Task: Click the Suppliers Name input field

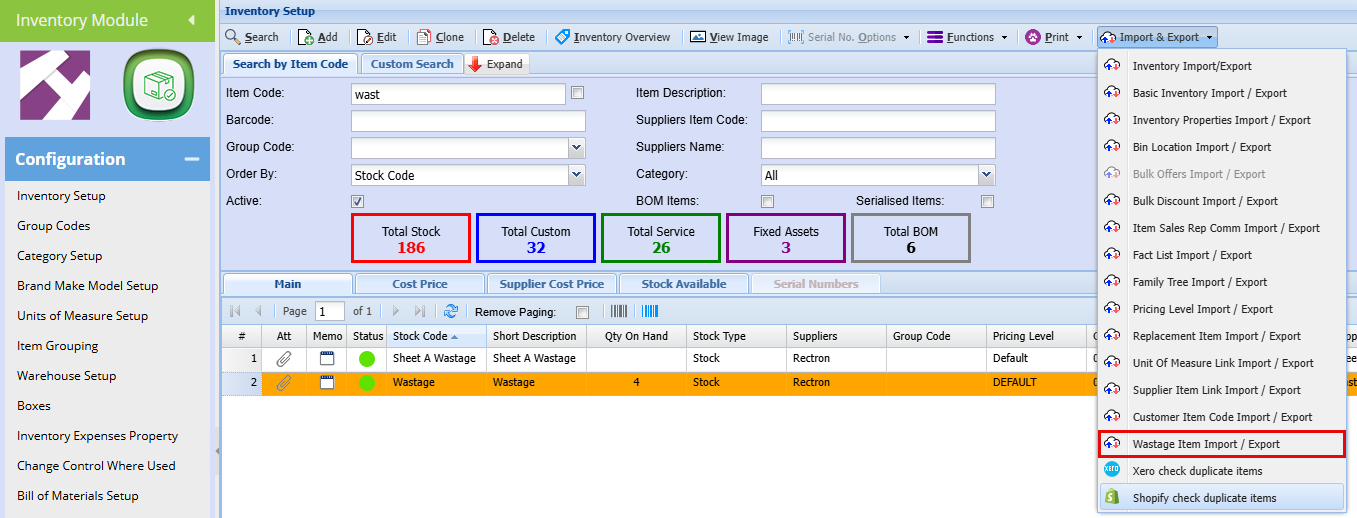Action: tap(878, 148)
